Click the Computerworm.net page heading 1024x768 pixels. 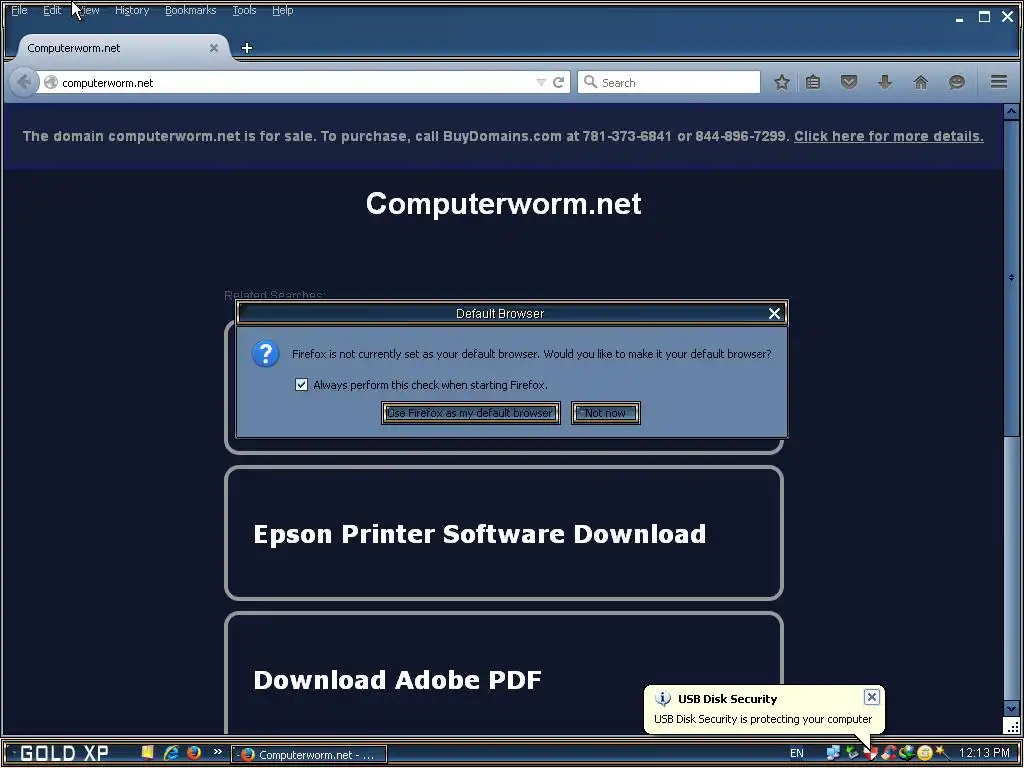tap(504, 204)
